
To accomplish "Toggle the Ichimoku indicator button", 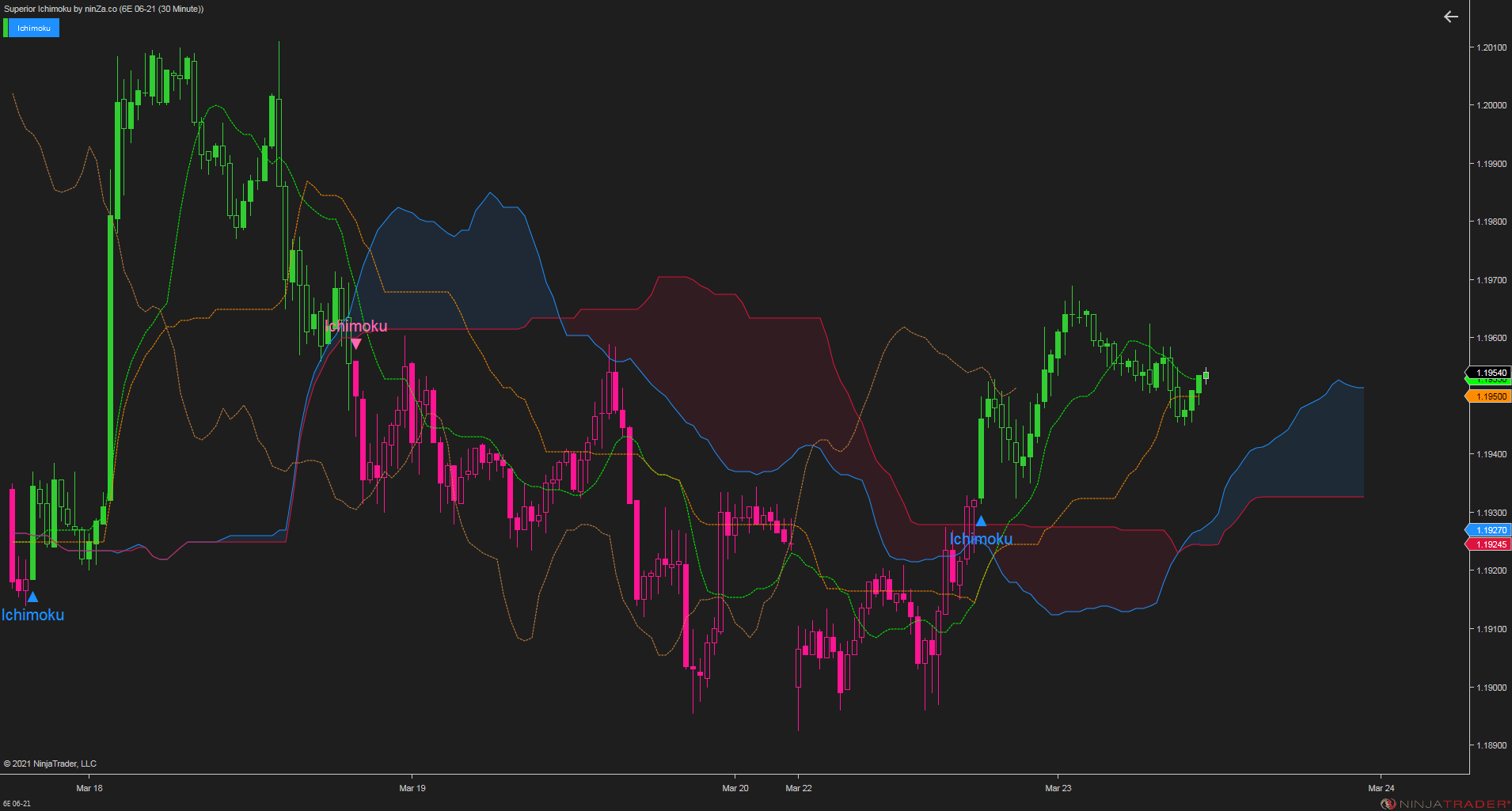I will click(x=33, y=27).
